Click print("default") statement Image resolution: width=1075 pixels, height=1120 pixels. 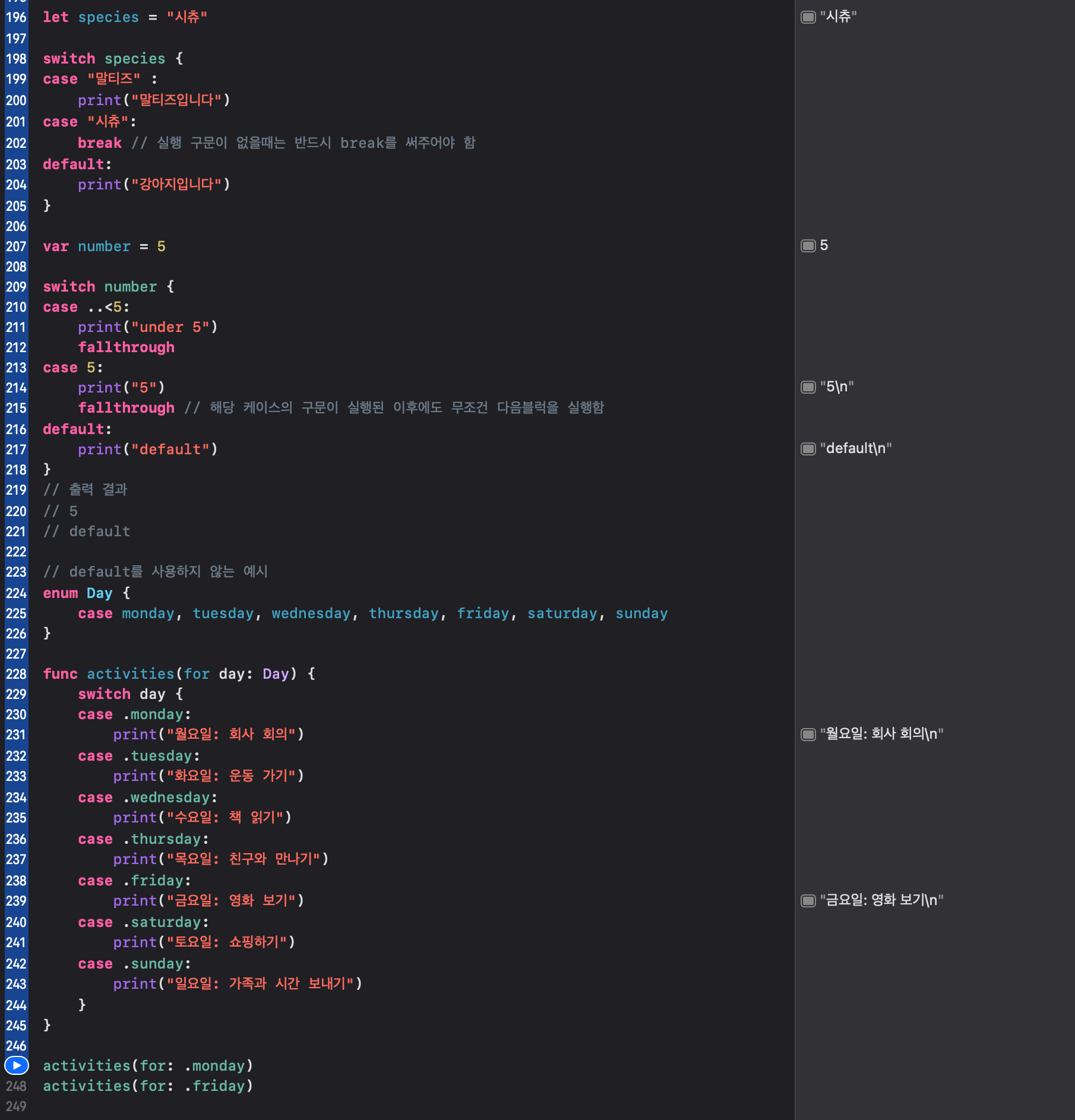click(x=148, y=450)
